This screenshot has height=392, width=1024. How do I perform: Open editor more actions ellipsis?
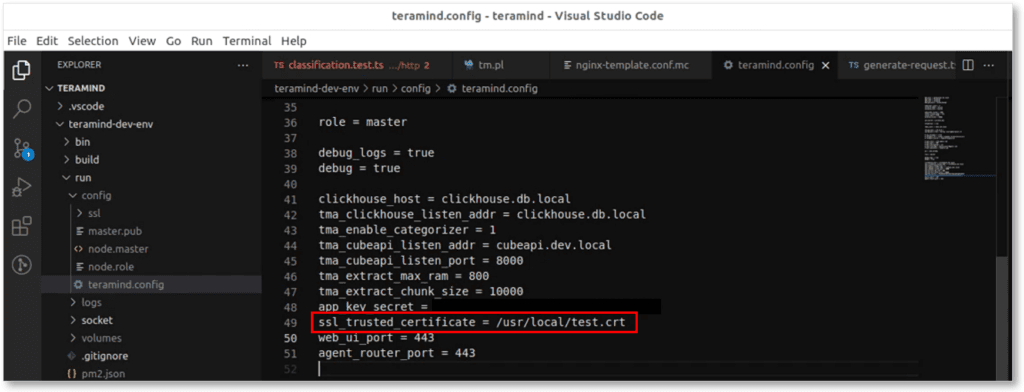click(x=989, y=65)
